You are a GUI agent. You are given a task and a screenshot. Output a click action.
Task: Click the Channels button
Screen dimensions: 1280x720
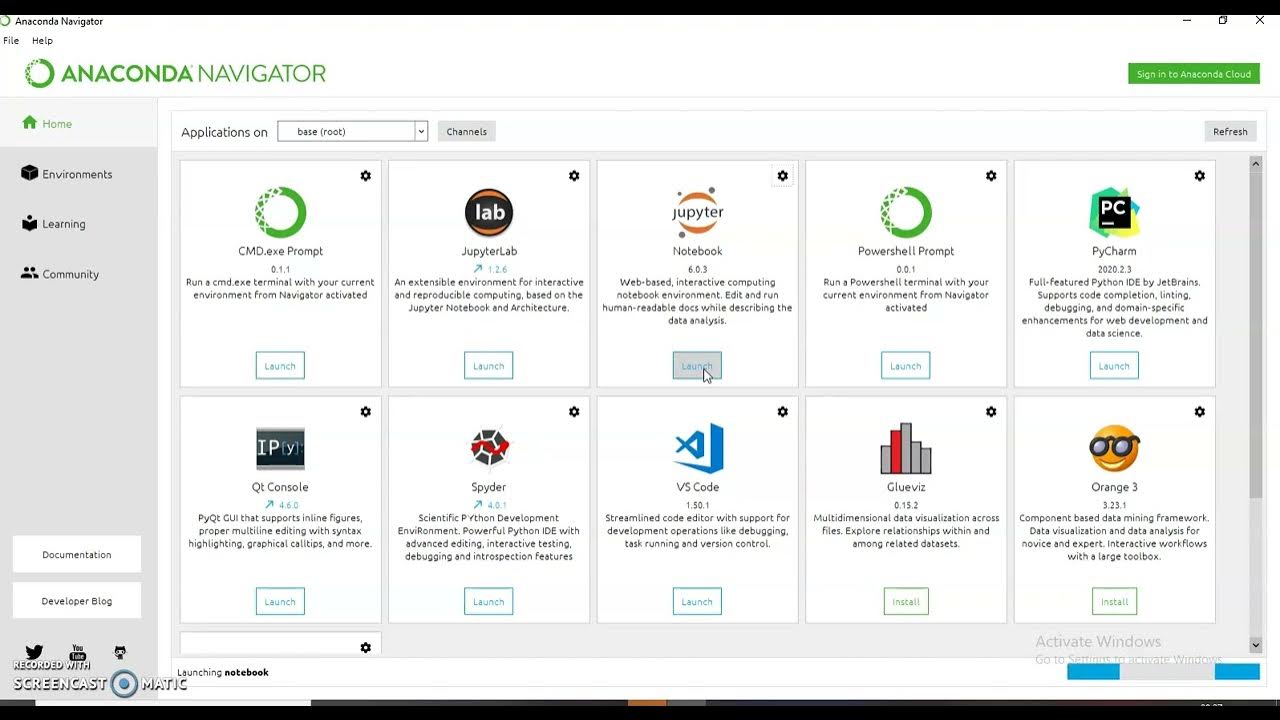tap(467, 131)
